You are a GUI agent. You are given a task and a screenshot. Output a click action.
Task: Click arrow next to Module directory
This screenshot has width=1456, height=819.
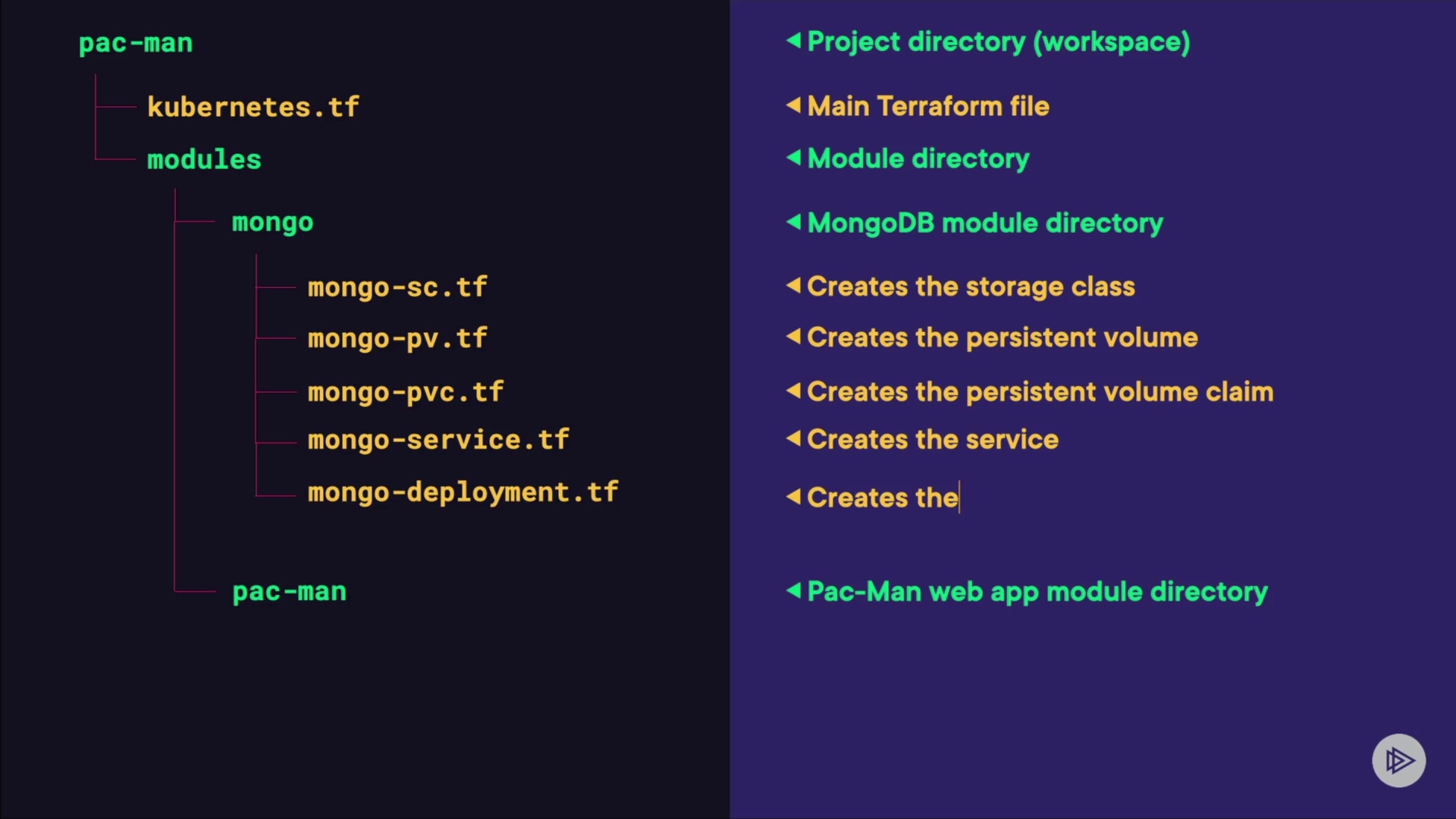click(x=793, y=157)
